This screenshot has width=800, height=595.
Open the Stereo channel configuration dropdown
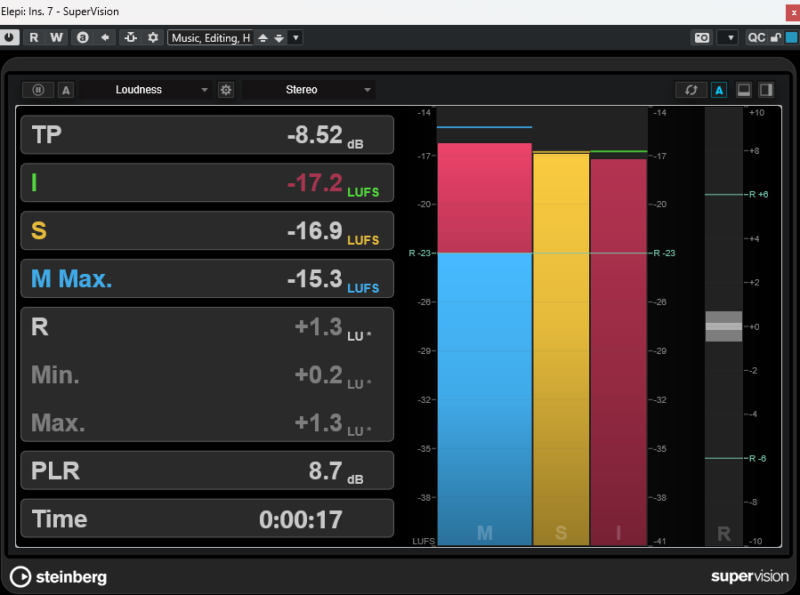click(x=309, y=90)
